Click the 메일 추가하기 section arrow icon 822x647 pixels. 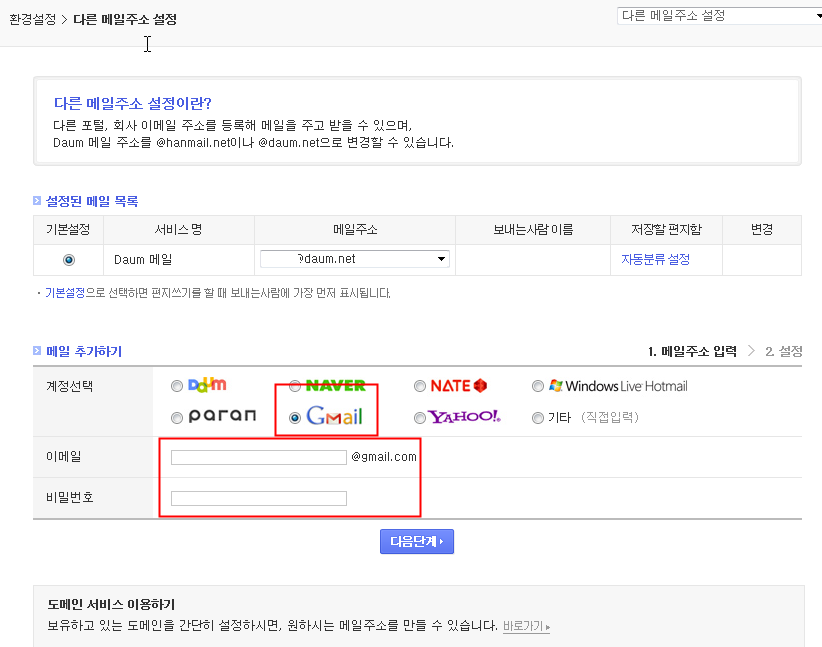tap(37, 351)
